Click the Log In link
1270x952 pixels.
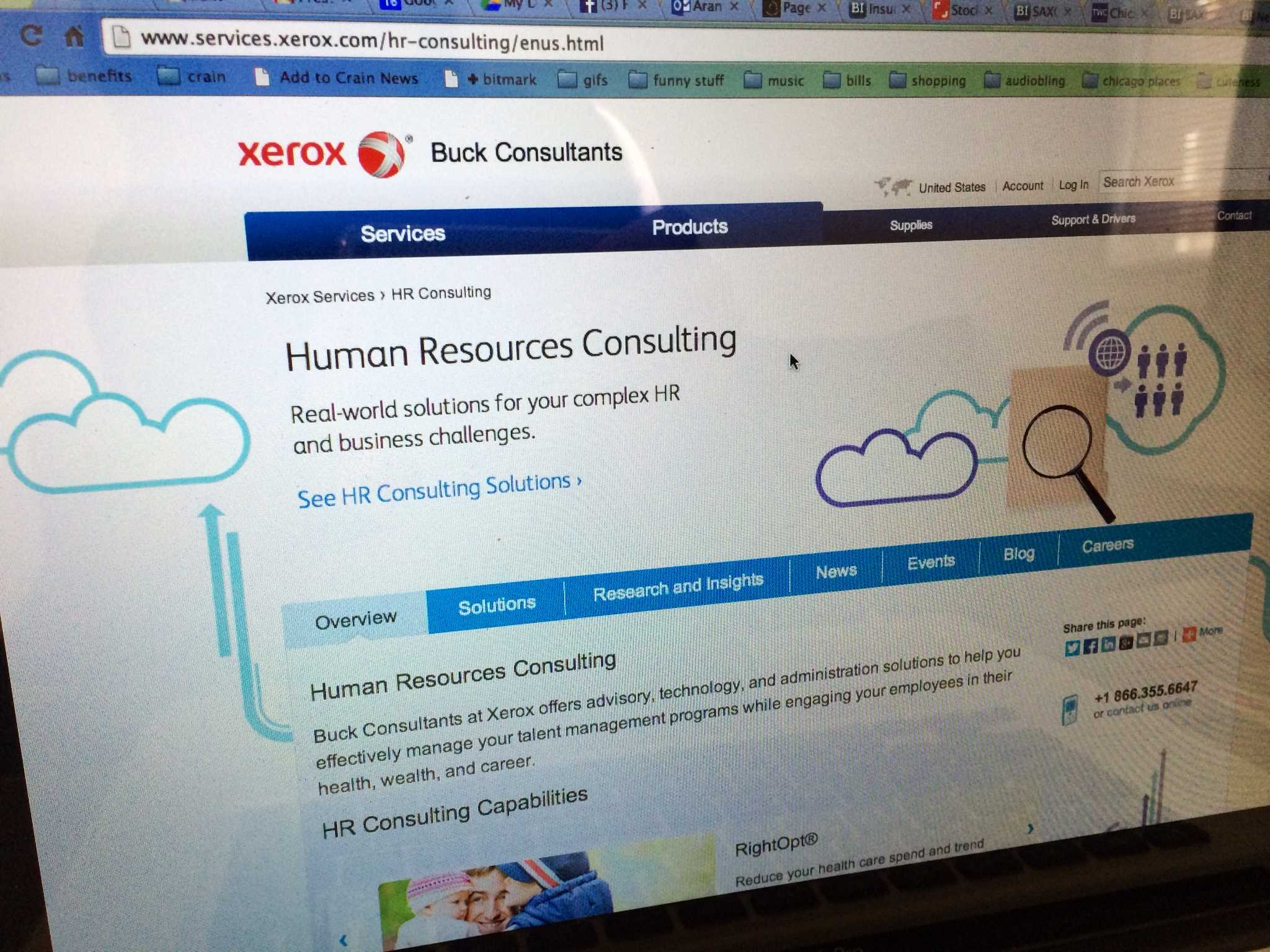click(x=1073, y=185)
